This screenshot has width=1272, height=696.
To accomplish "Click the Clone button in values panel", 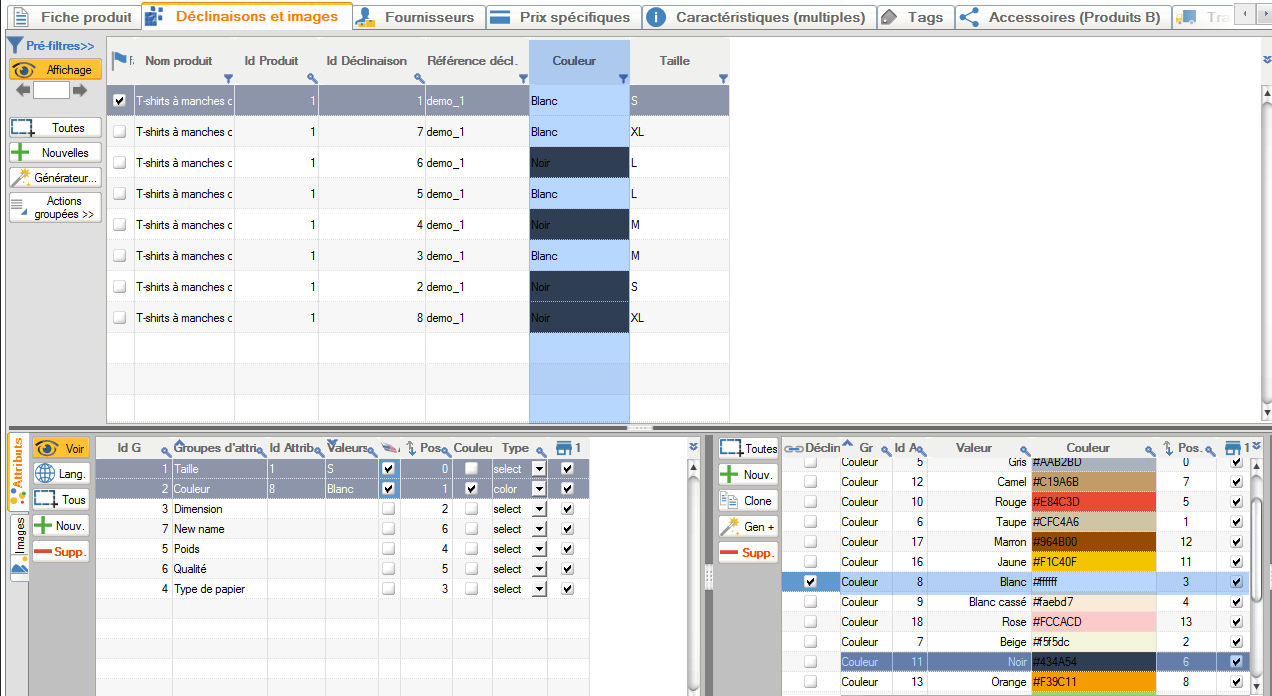I will pyautogui.click(x=748, y=501).
